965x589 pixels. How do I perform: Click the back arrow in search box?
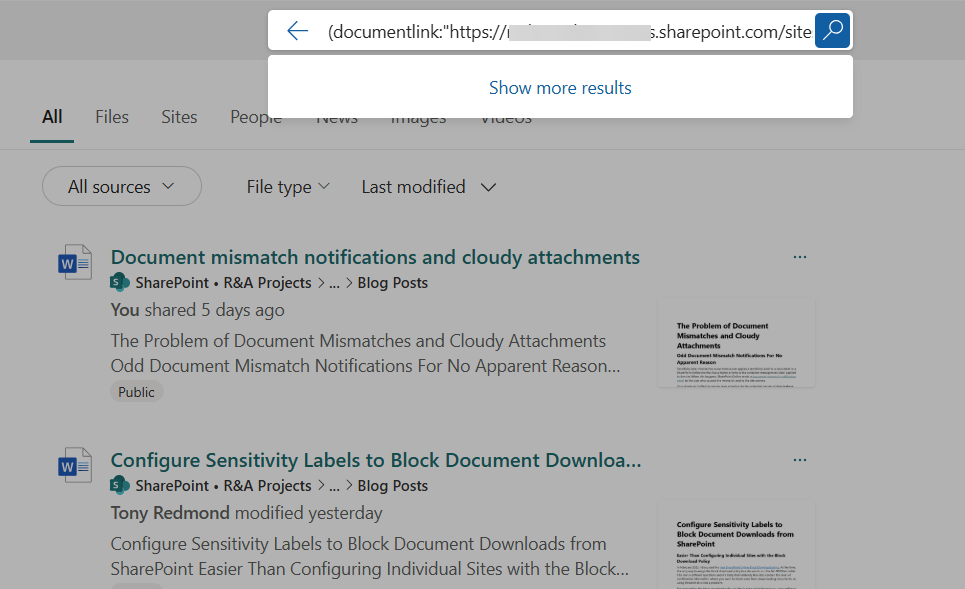point(297,31)
